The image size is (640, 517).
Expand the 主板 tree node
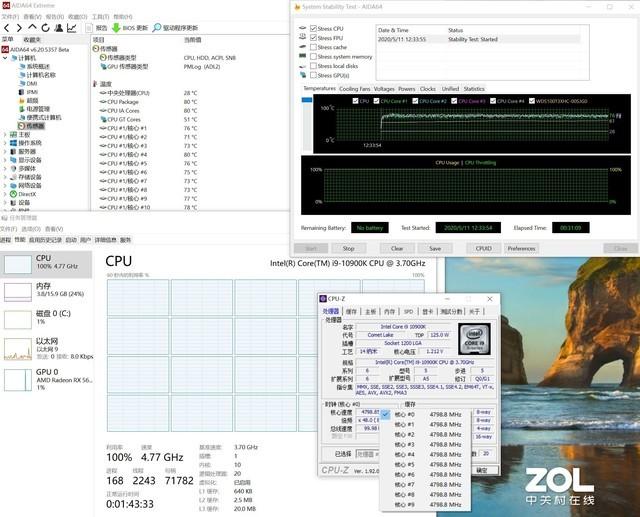[x=5, y=135]
